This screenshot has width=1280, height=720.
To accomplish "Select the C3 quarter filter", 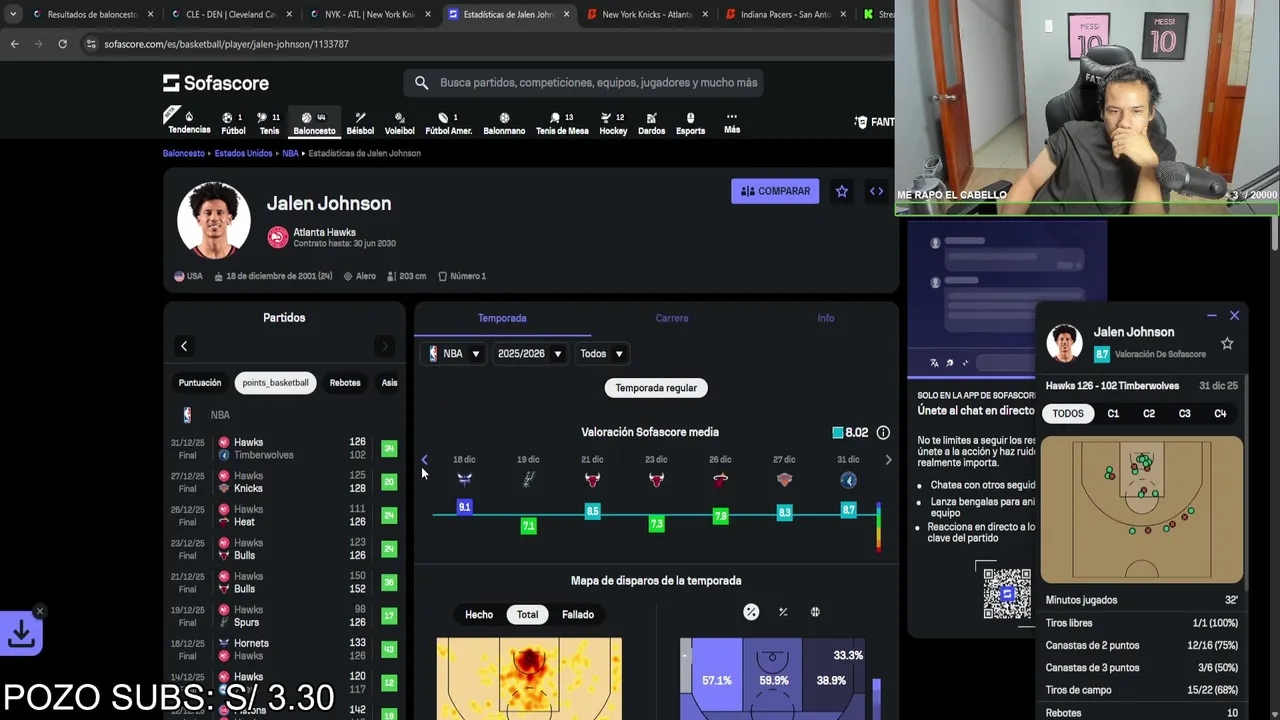I will tap(1185, 413).
